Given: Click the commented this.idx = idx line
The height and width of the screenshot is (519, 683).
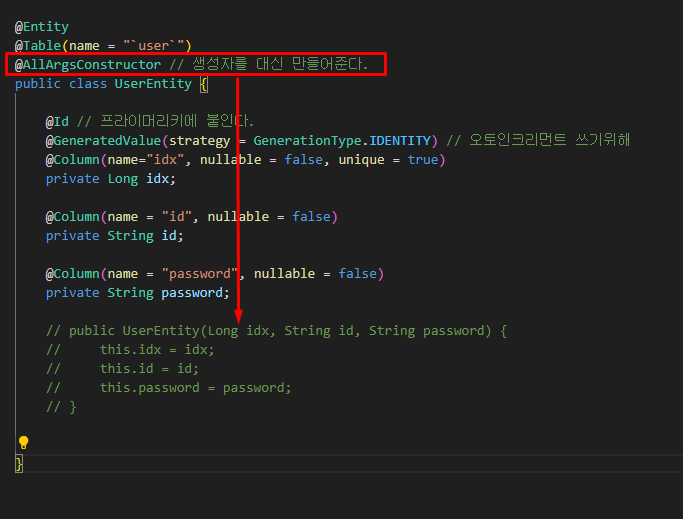Looking at the screenshot, I should pos(130,350).
